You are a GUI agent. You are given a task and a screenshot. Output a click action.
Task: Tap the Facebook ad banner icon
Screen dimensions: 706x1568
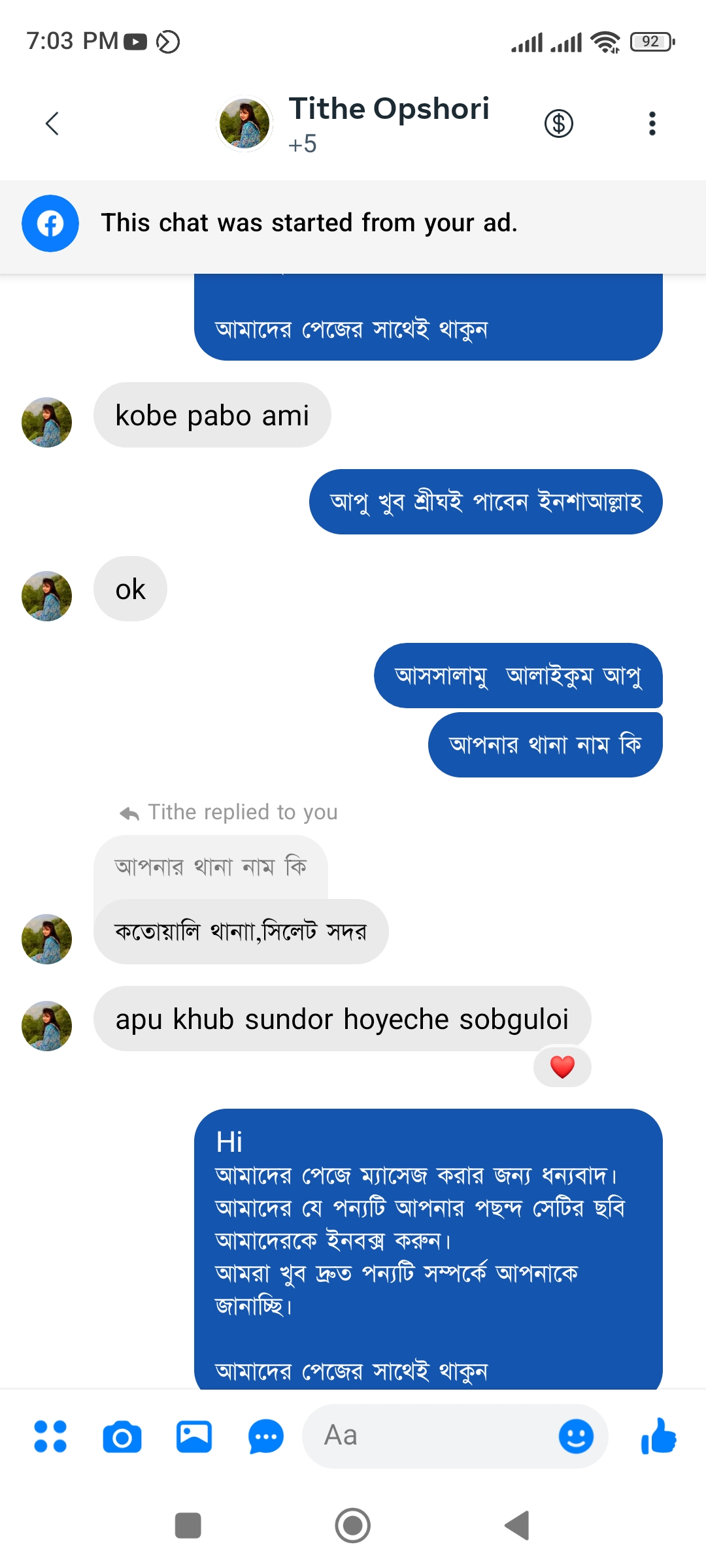coord(50,223)
